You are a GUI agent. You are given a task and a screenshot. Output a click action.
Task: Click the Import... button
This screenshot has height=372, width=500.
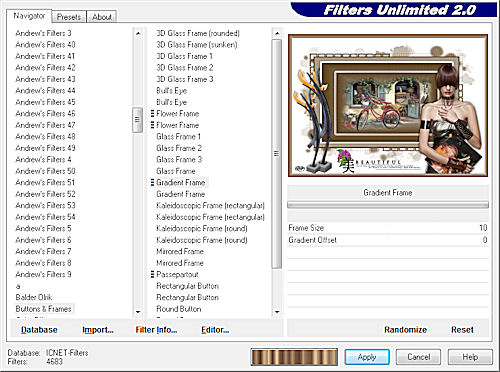[x=98, y=330]
